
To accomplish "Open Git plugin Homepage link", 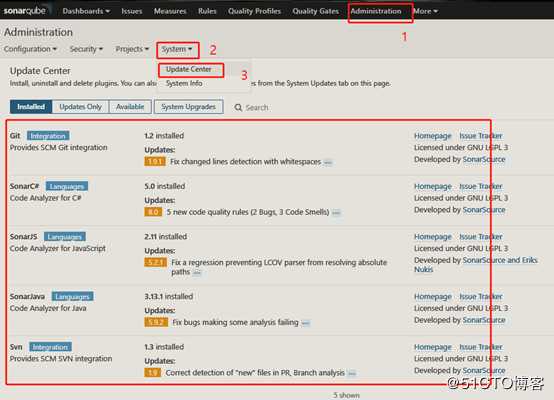I will pos(433,136).
